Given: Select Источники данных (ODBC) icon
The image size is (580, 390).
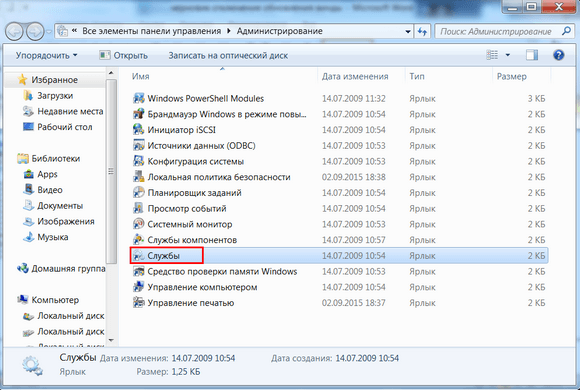Looking at the screenshot, I should pos(139,145).
